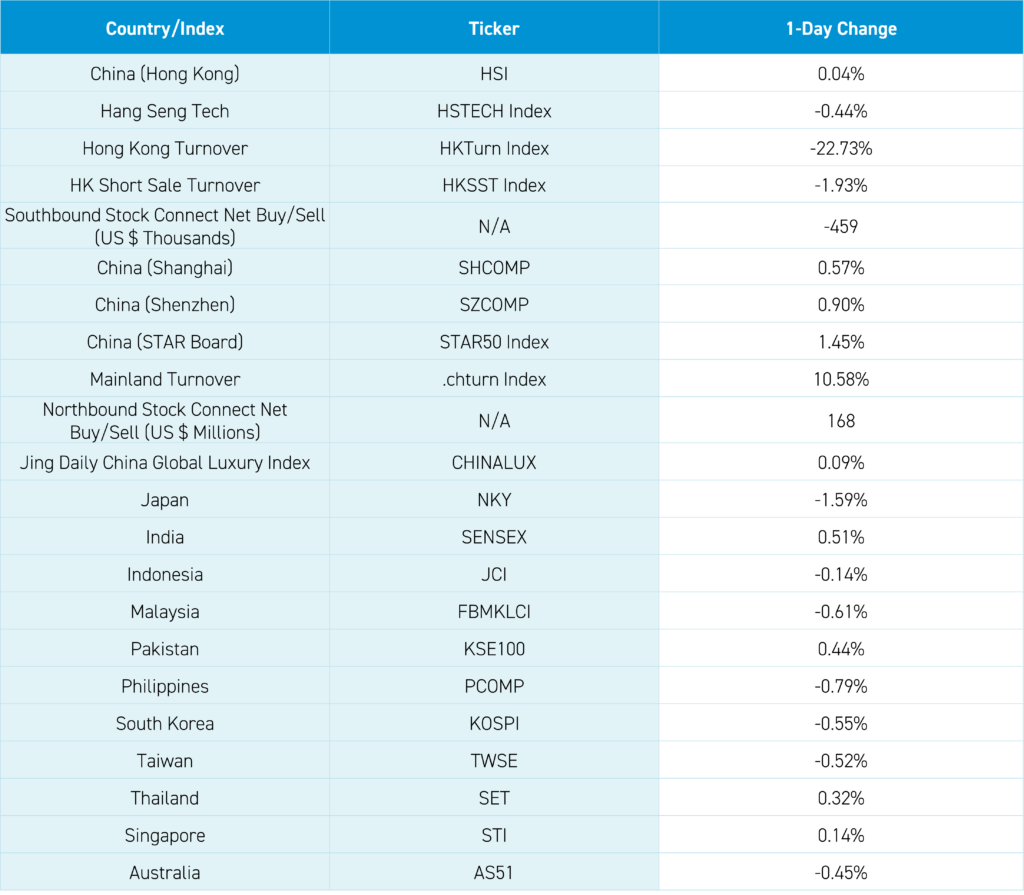The height and width of the screenshot is (895, 1024).
Task: Select the SENSEX ticker cell
Action: (494, 537)
